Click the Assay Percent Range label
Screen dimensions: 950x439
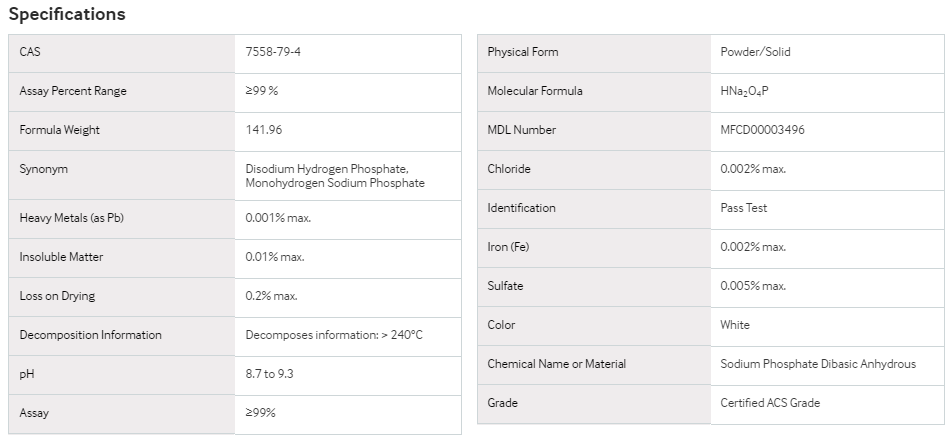tap(73, 91)
